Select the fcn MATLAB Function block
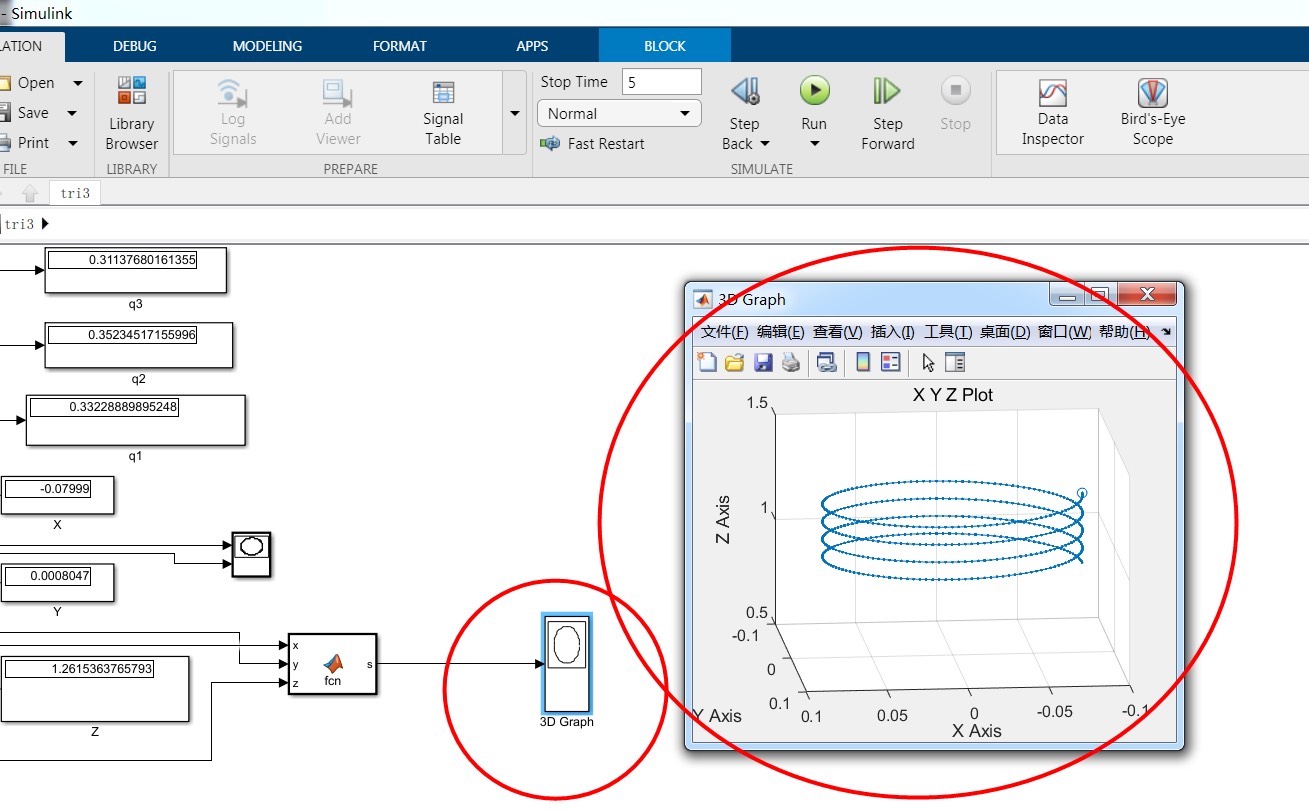The image size is (1309, 811). [332, 664]
